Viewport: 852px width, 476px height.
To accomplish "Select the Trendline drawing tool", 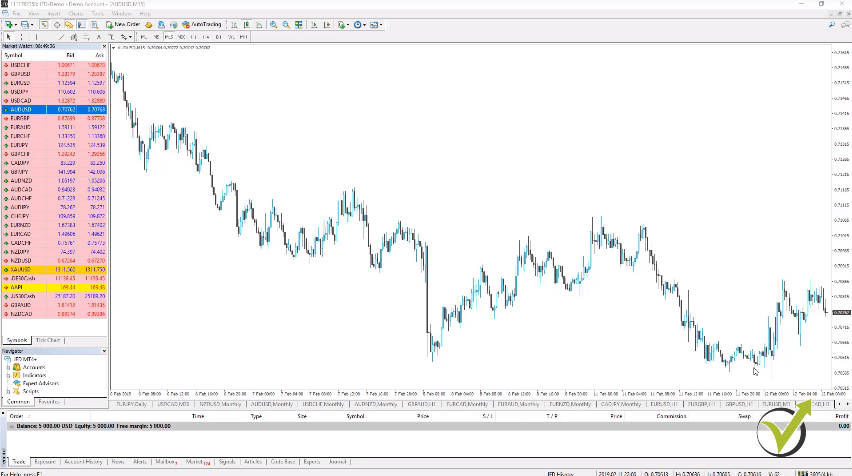I will coord(61,37).
